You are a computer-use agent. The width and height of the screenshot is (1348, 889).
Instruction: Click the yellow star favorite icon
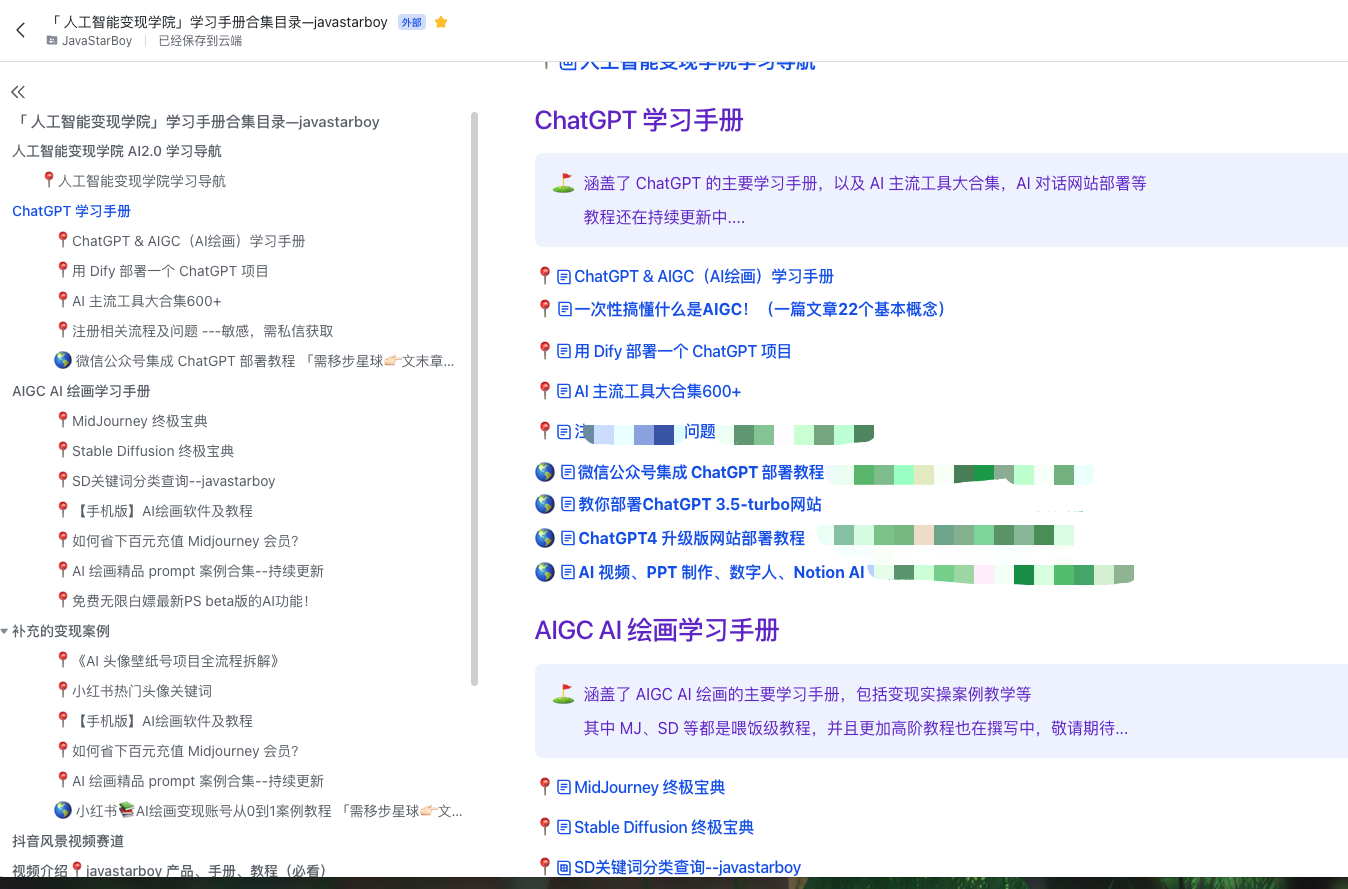441,22
